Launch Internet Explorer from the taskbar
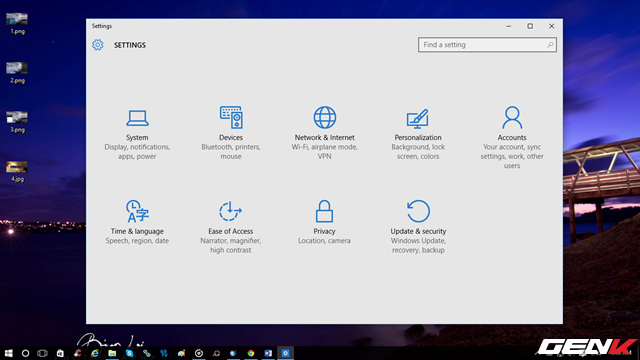Viewport: 640px width, 360px height. 95,353
